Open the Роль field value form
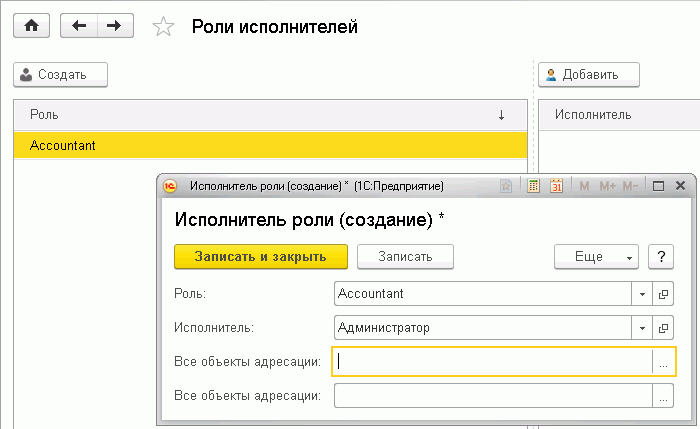The image size is (700, 429). [664, 294]
